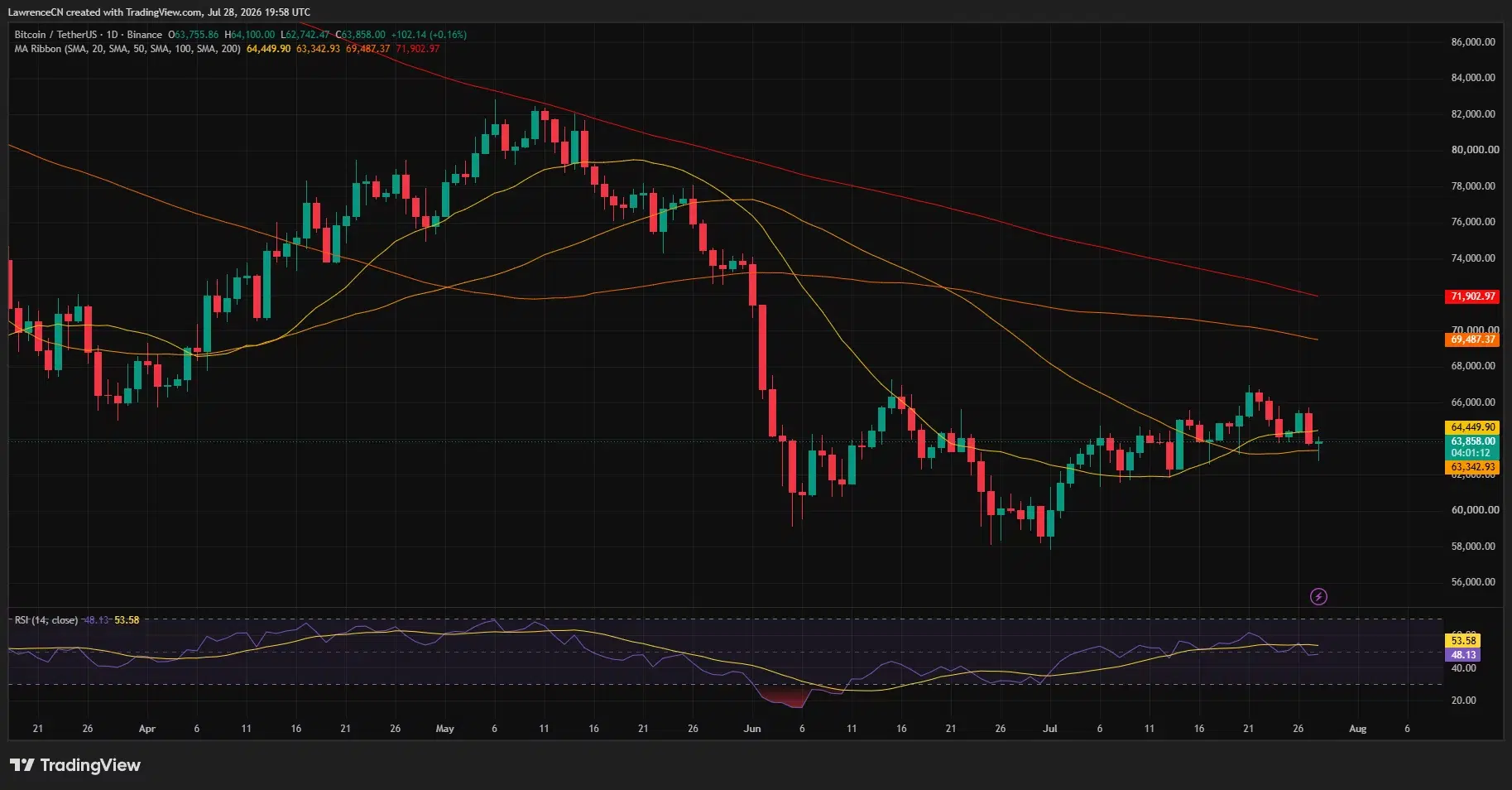
Task: Click the orange 69,487.37 price axis tag
Action: coord(1472,340)
